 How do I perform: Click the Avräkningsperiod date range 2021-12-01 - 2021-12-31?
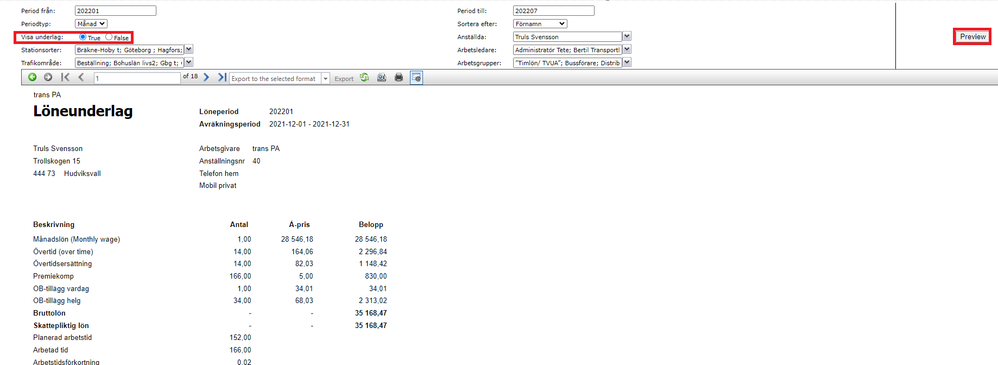pos(309,124)
